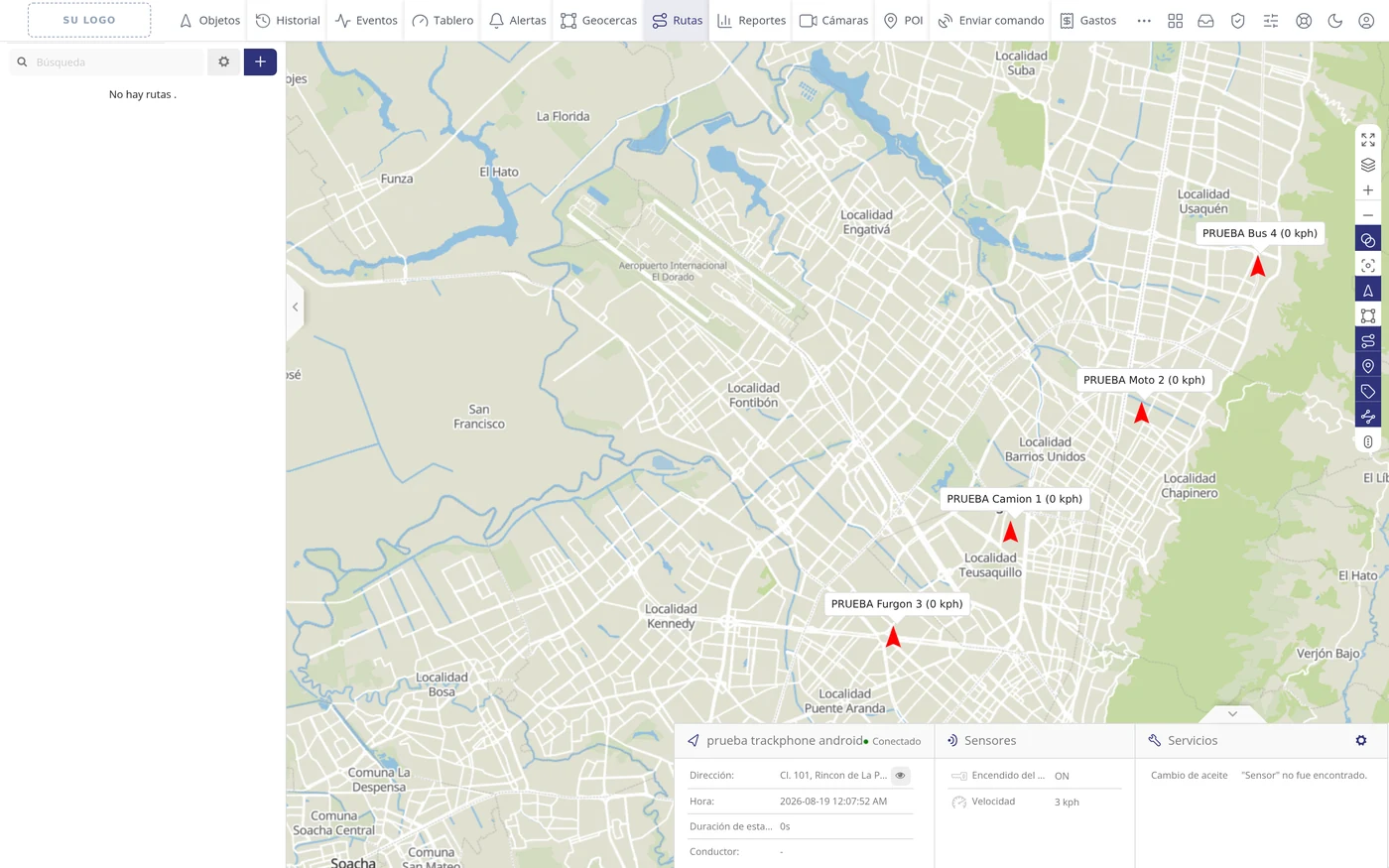1389x868 pixels.
Task: Select PRUEBA Bus 4 marker
Action: tap(1257, 266)
